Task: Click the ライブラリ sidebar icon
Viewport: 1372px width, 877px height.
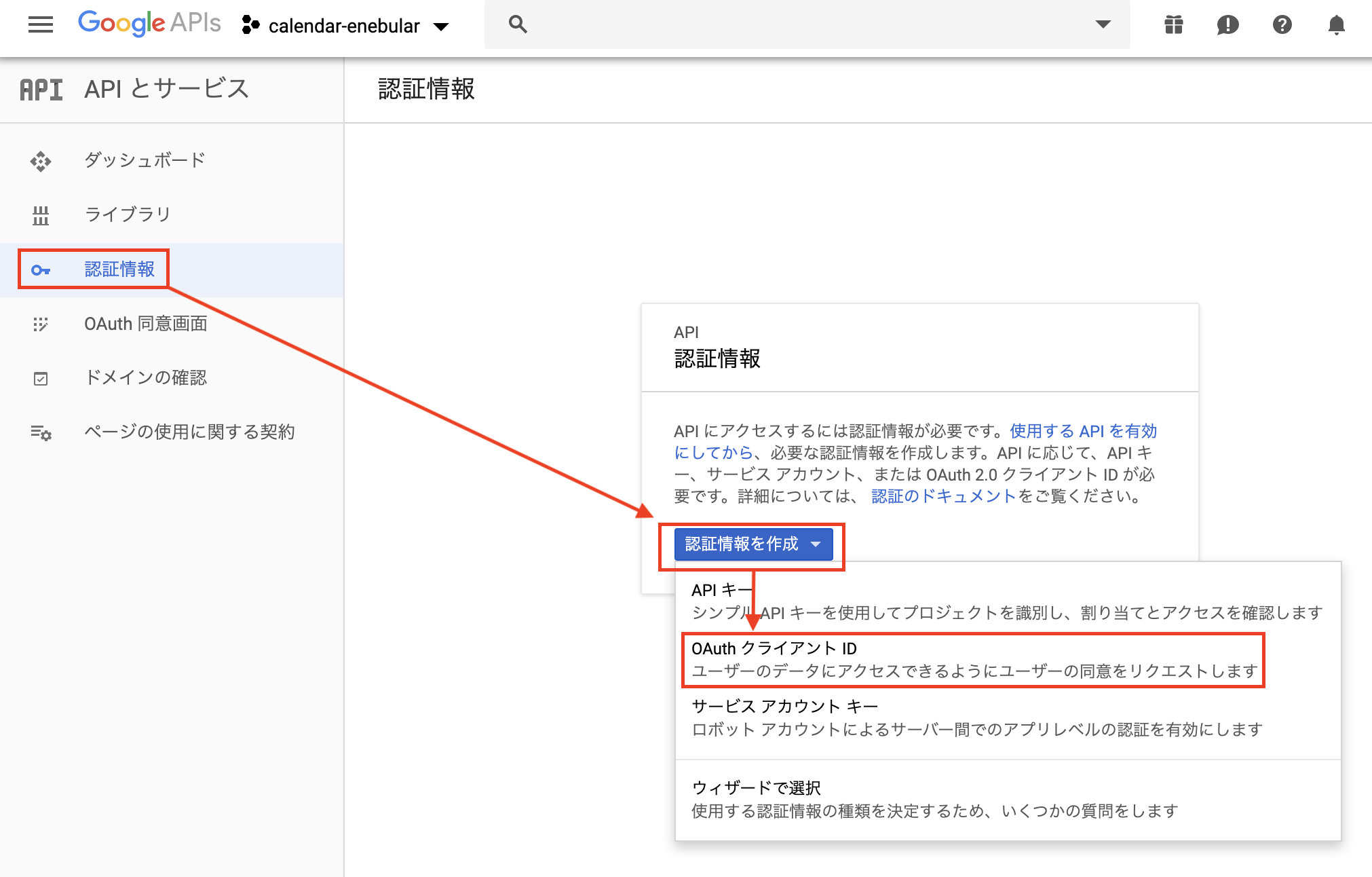Action: click(x=41, y=216)
